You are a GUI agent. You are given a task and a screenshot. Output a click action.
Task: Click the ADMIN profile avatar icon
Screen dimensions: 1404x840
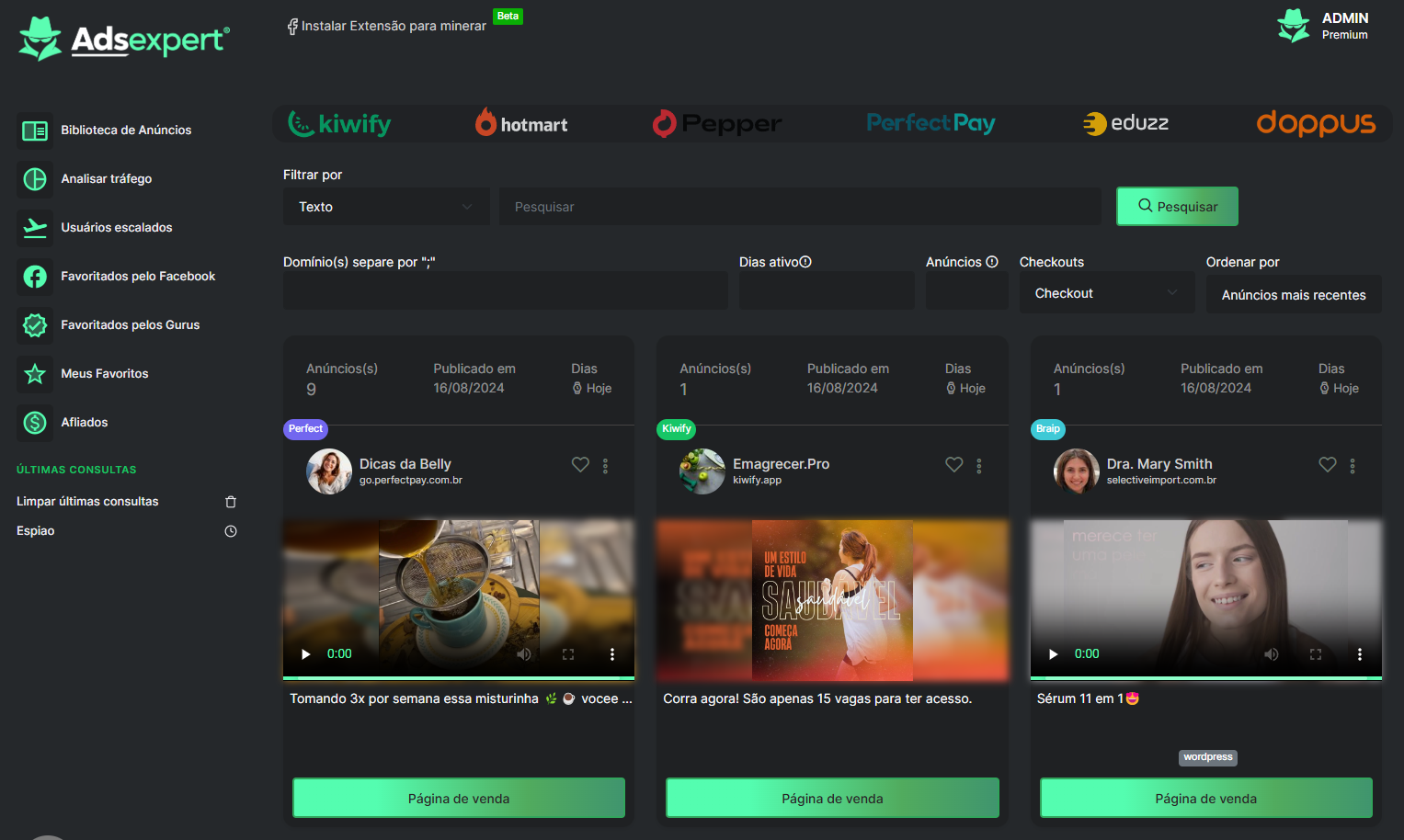point(1293,26)
